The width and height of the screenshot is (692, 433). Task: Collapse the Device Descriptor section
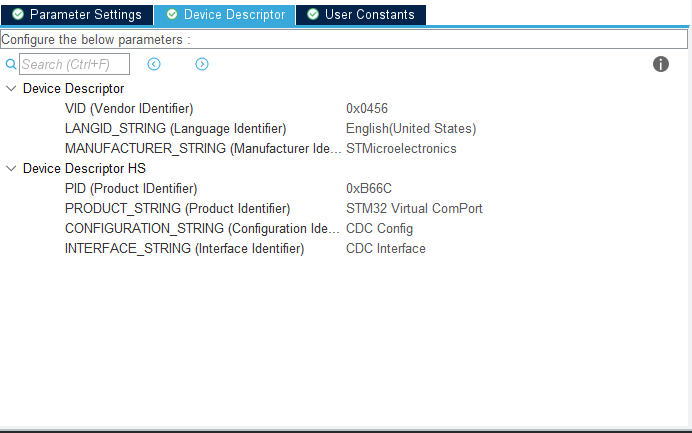[x=11, y=89]
